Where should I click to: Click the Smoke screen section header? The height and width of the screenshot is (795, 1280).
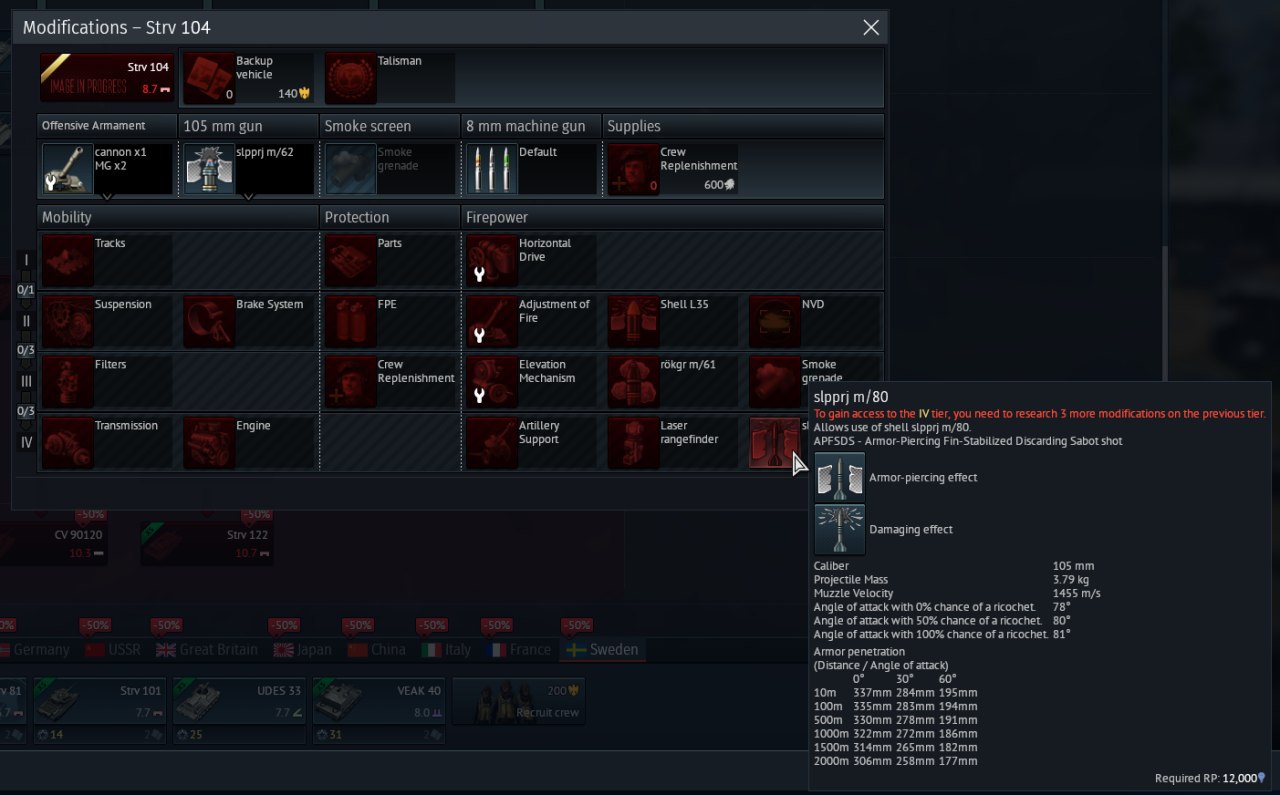(390, 126)
